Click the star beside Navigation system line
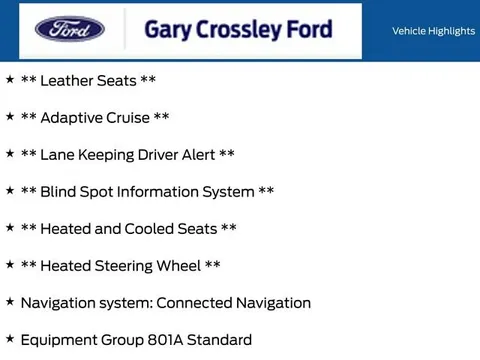This screenshot has height=360, width=480. pos(10,301)
